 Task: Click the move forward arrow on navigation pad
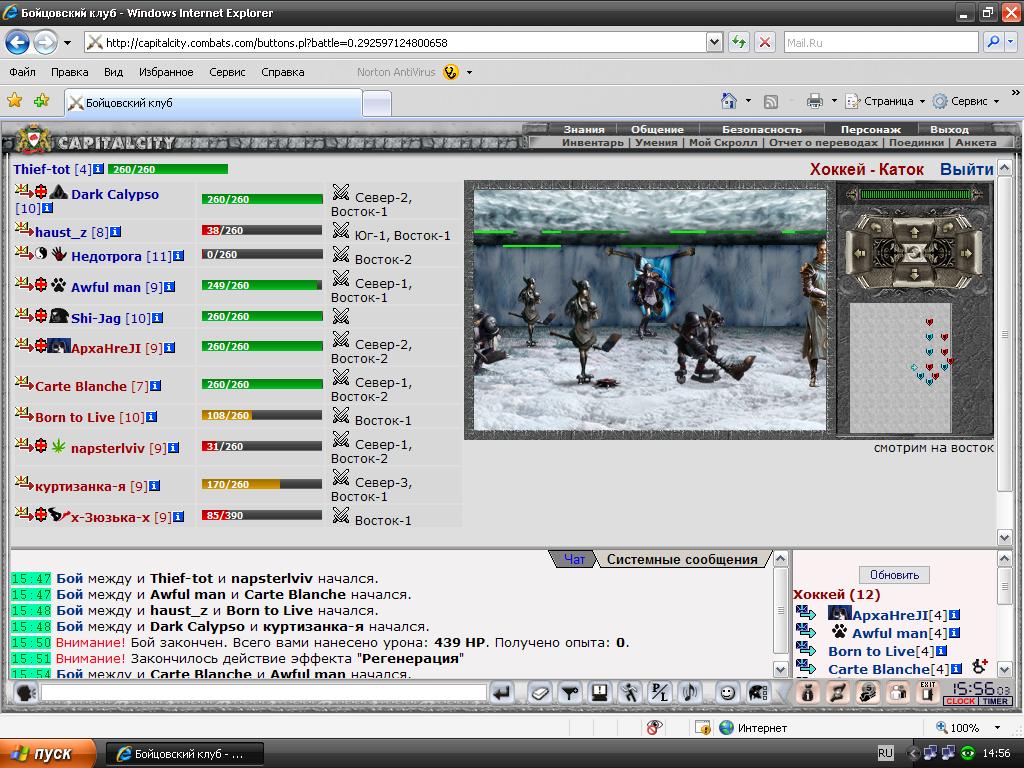tap(914, 231)
